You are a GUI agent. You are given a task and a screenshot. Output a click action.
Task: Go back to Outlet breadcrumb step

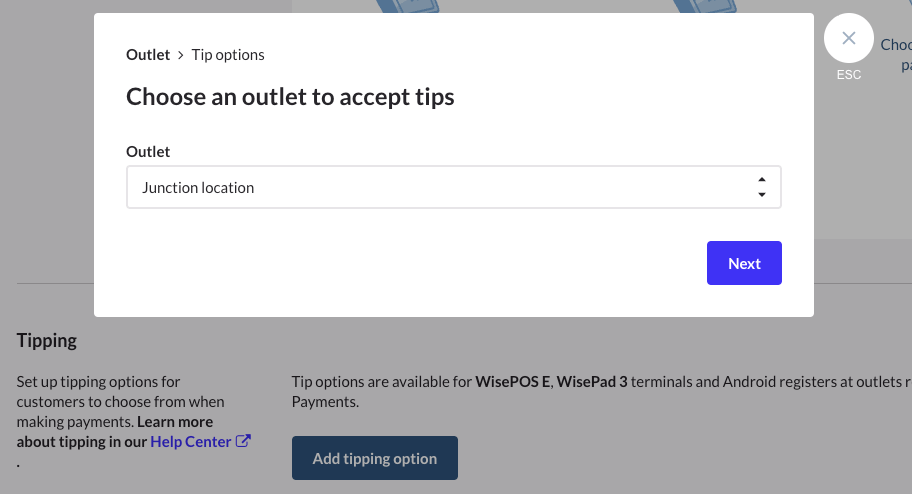[148, 54]
